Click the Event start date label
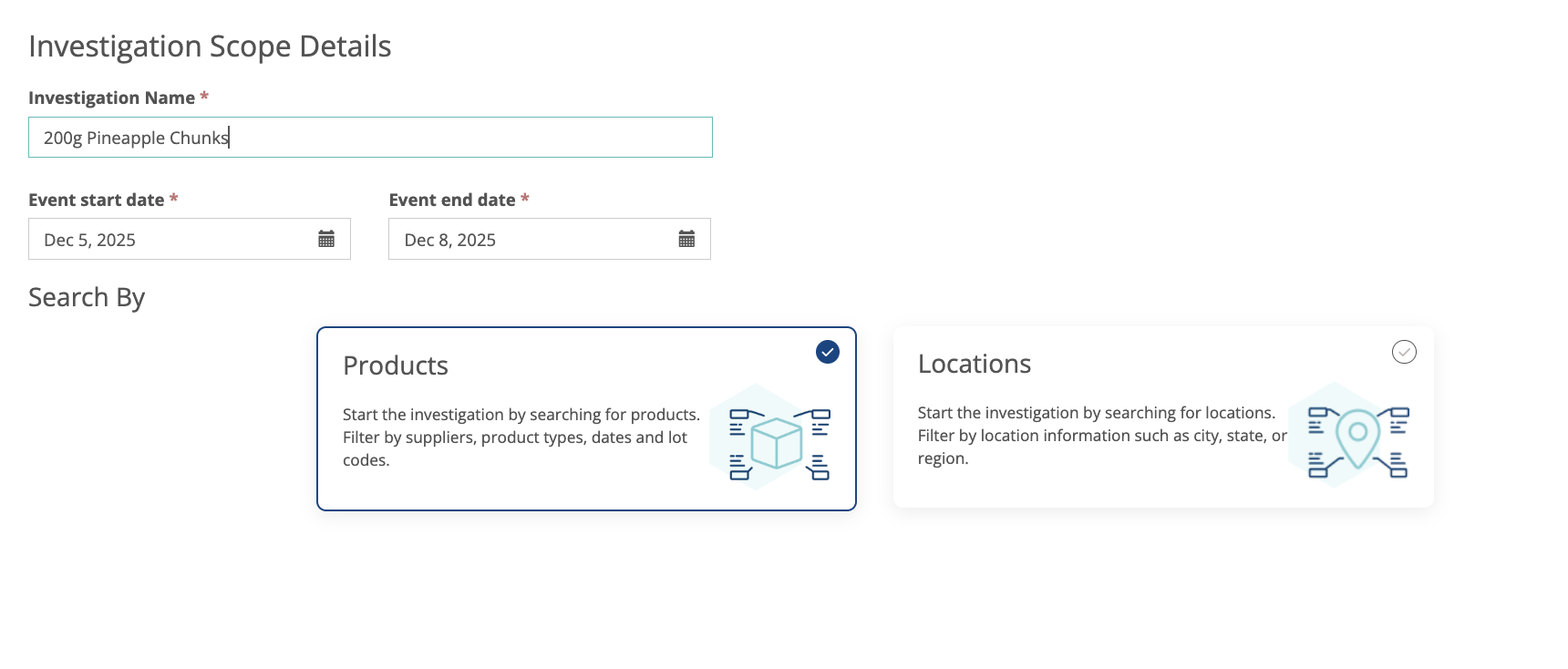 [x=96, y=200]
